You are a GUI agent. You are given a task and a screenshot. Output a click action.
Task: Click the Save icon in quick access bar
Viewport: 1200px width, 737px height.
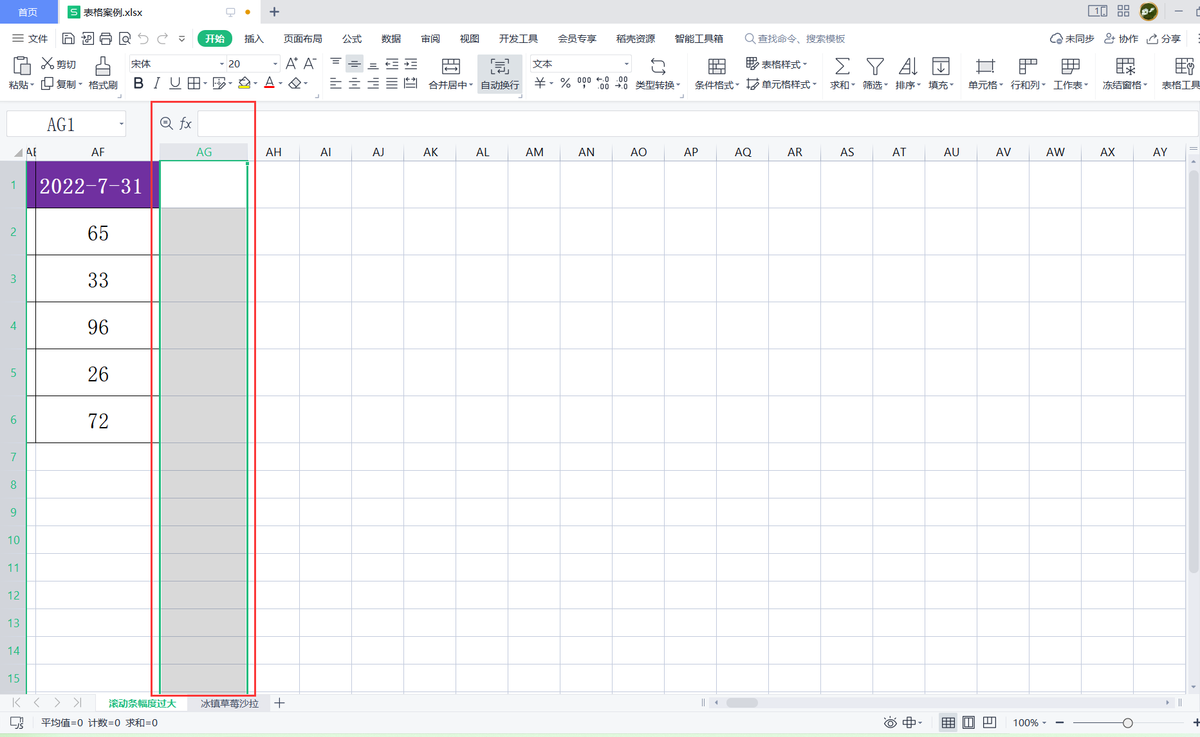point(68,39)
